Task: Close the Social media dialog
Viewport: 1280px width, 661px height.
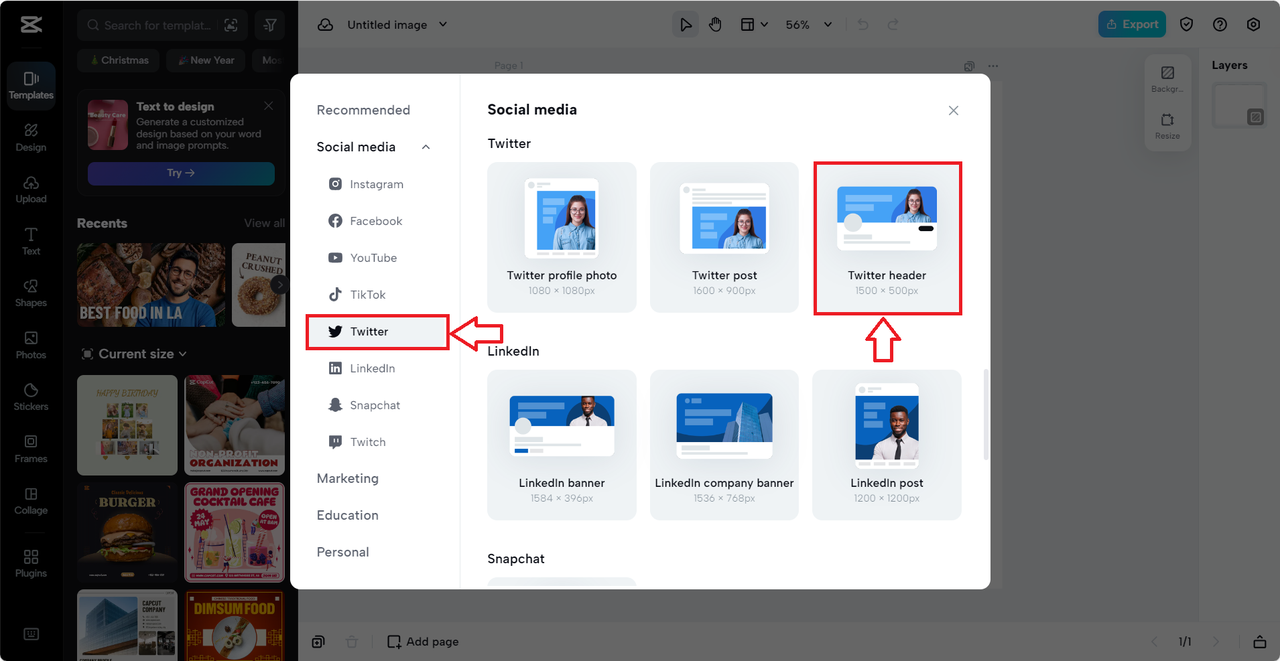Action: tap(953, 110)
